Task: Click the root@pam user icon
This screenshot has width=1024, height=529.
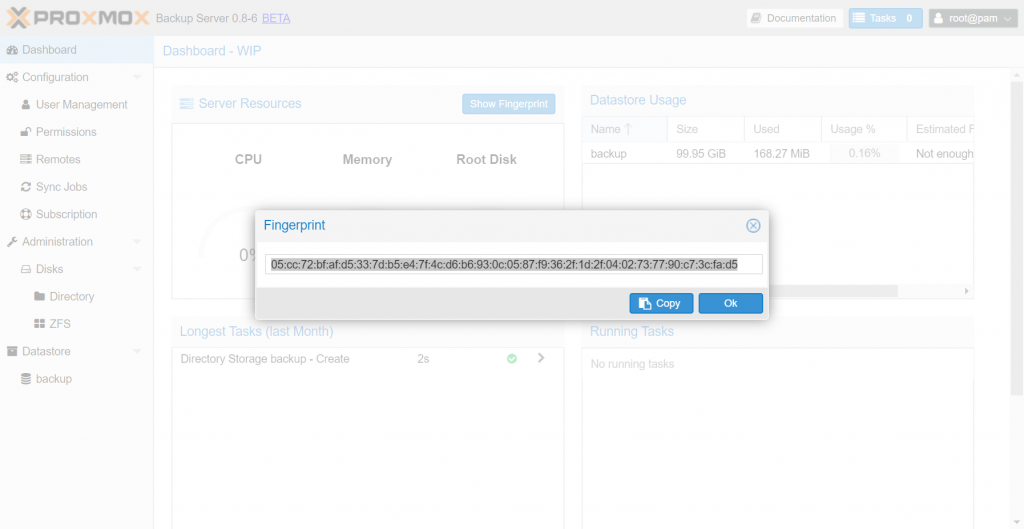Action: click(x=938, y=18)
